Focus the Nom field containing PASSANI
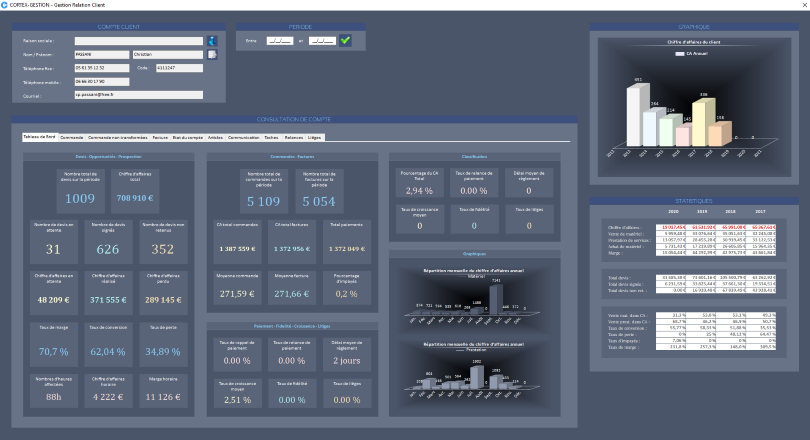 tap(102, 54)
